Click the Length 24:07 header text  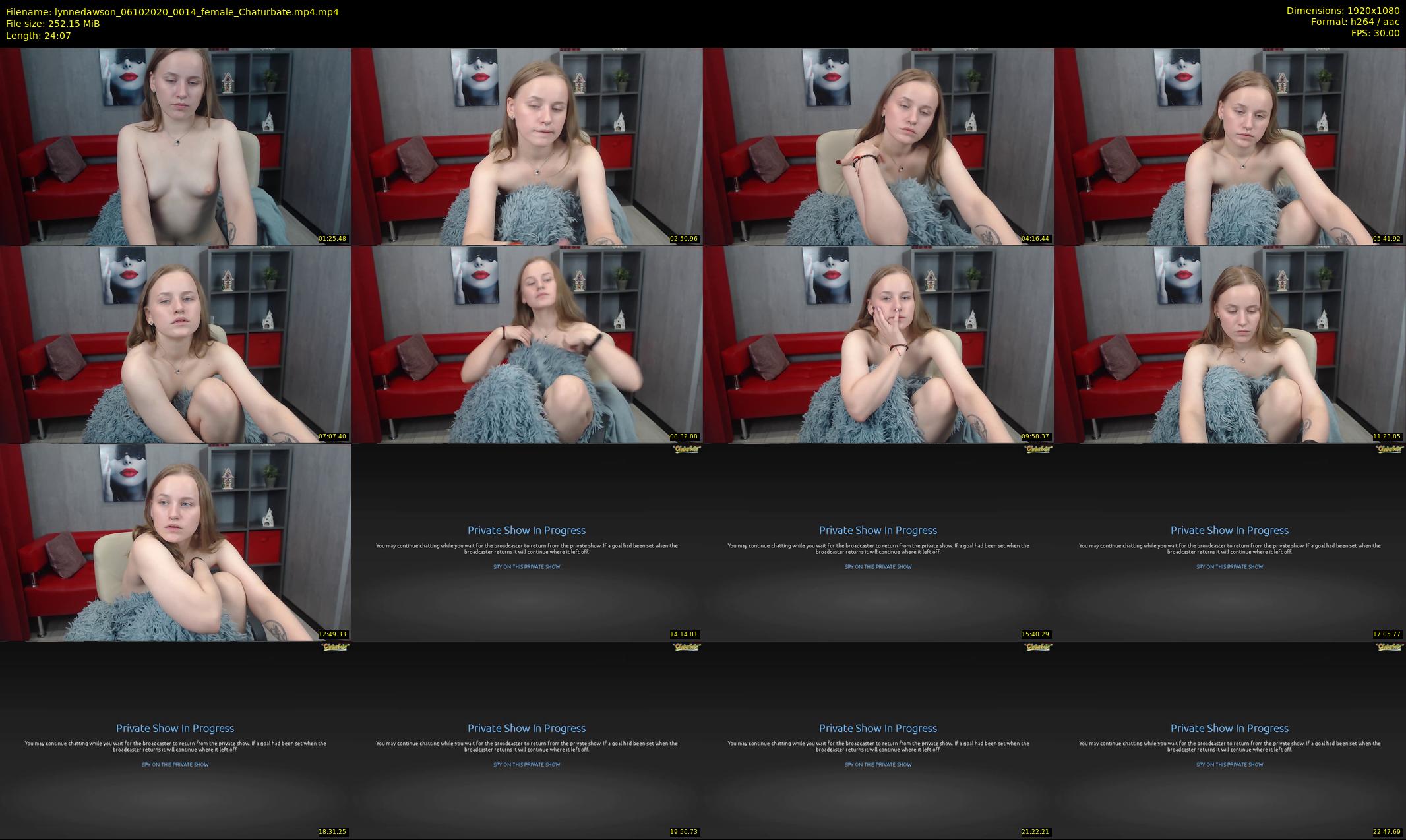click(x=38, y=36)
